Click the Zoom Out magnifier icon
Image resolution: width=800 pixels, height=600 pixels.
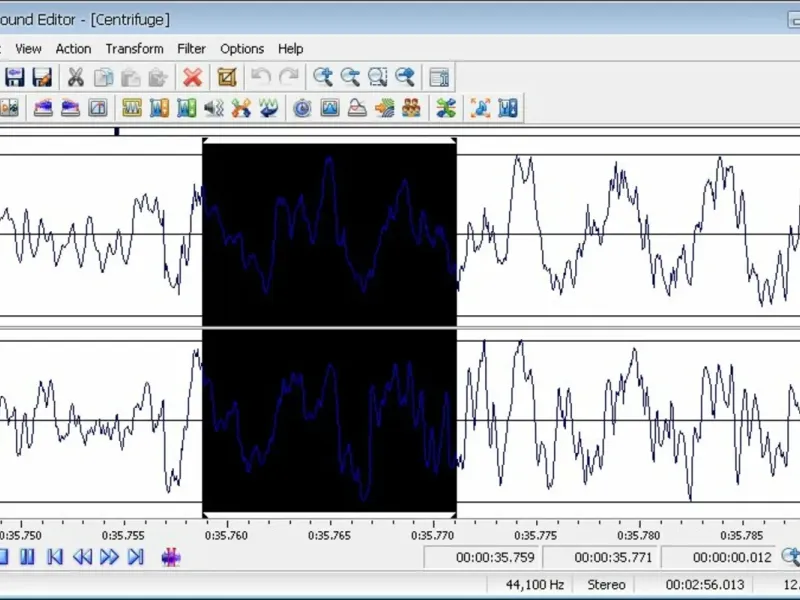point(350,77)
